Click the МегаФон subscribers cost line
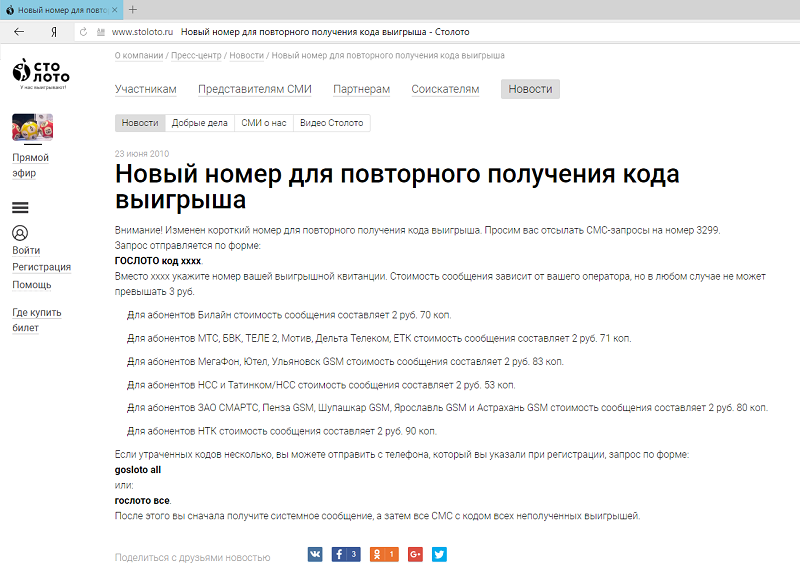800x569 pixels. [x=345, y=361]
